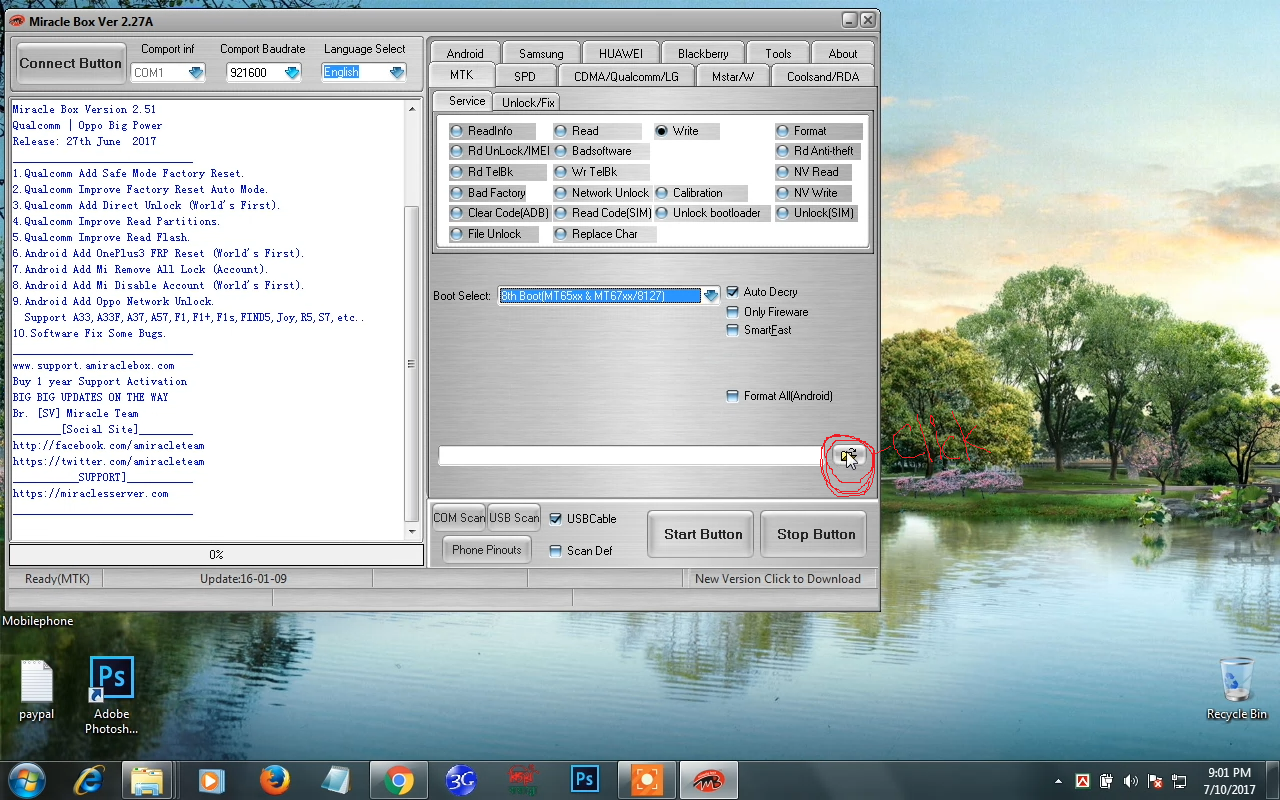1280x800 pixels.
Task: Click the Connect Button
Action: pos(70,63)
